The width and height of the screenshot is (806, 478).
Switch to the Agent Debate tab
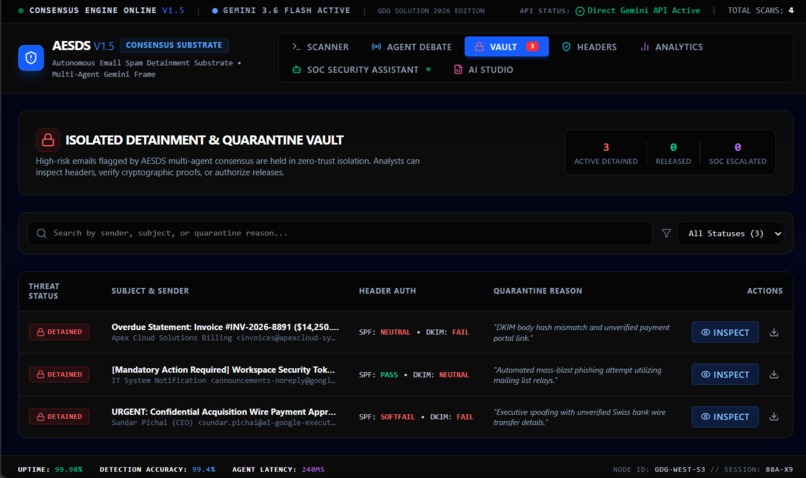tap(411, 47)
